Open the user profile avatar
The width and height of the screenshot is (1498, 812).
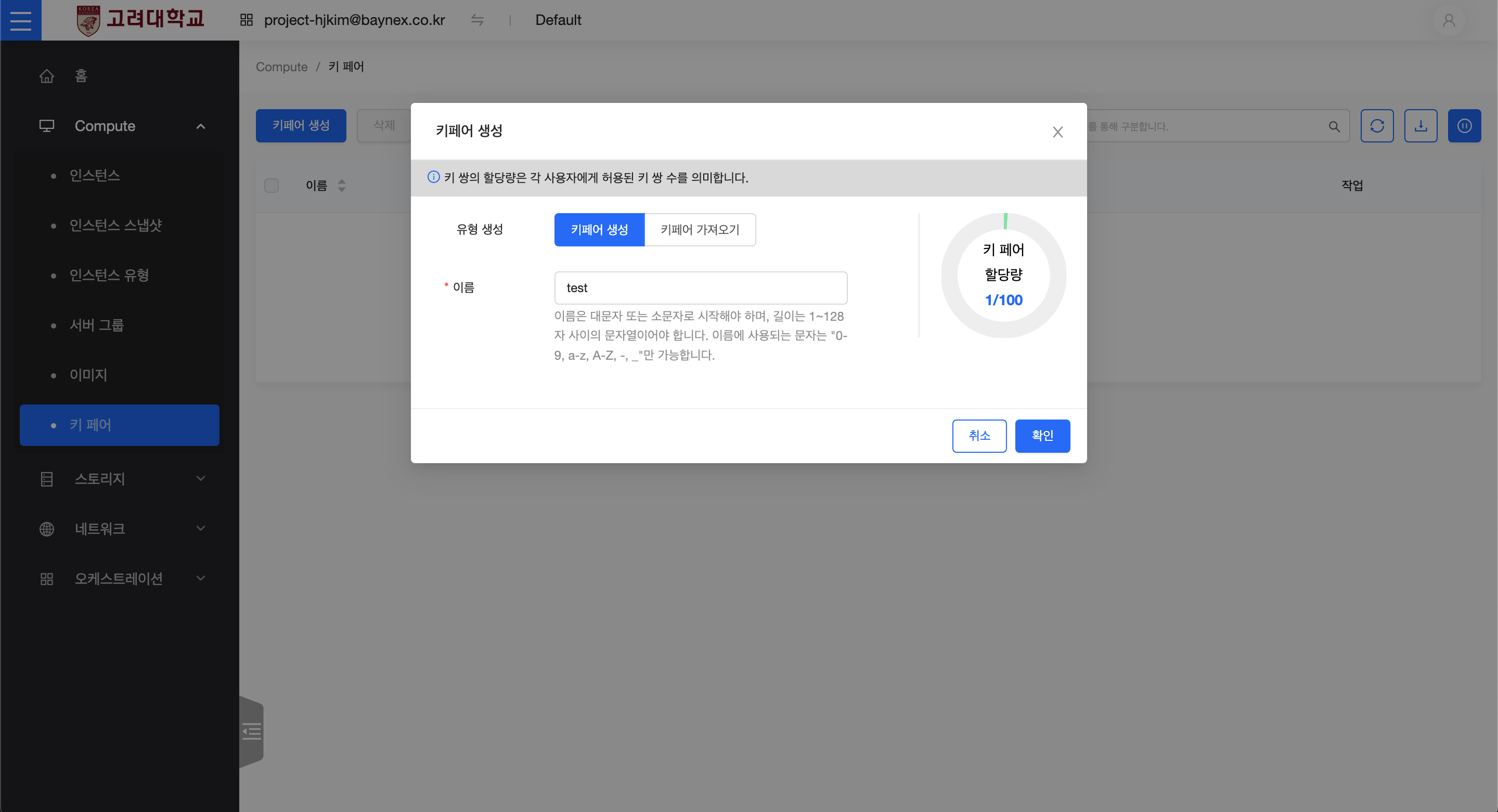pyautogui.click(x=1449, y=20)
